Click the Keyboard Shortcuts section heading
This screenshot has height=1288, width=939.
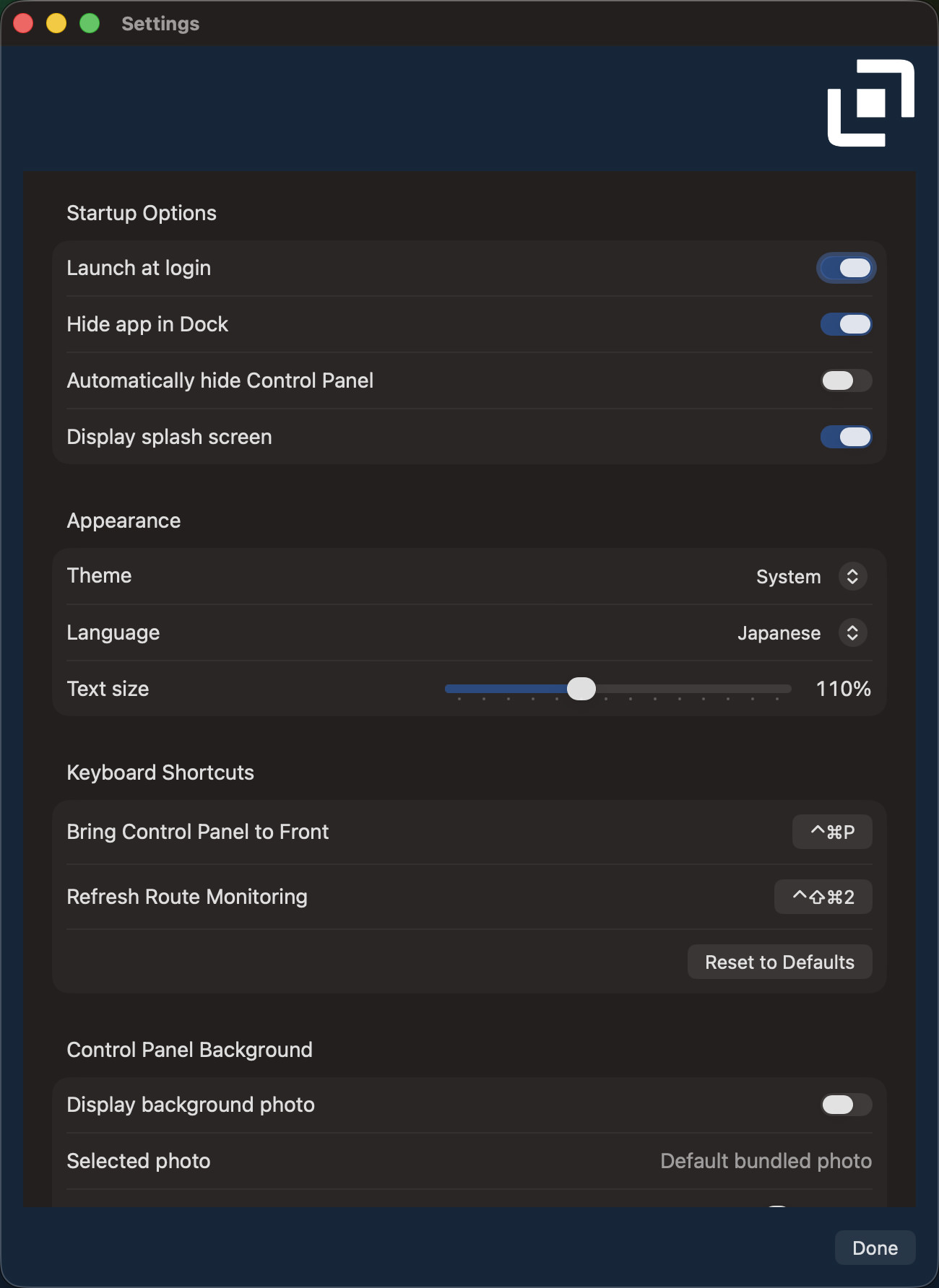coord(160,773)
